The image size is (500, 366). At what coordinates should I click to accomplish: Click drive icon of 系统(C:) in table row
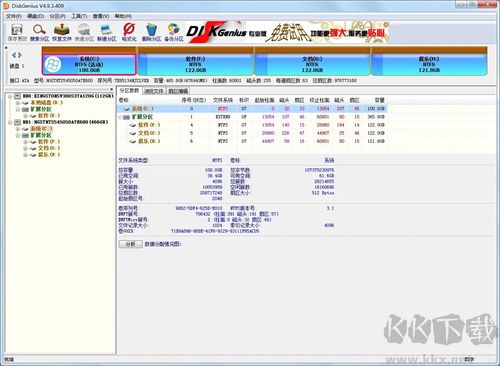click(127, 109)
